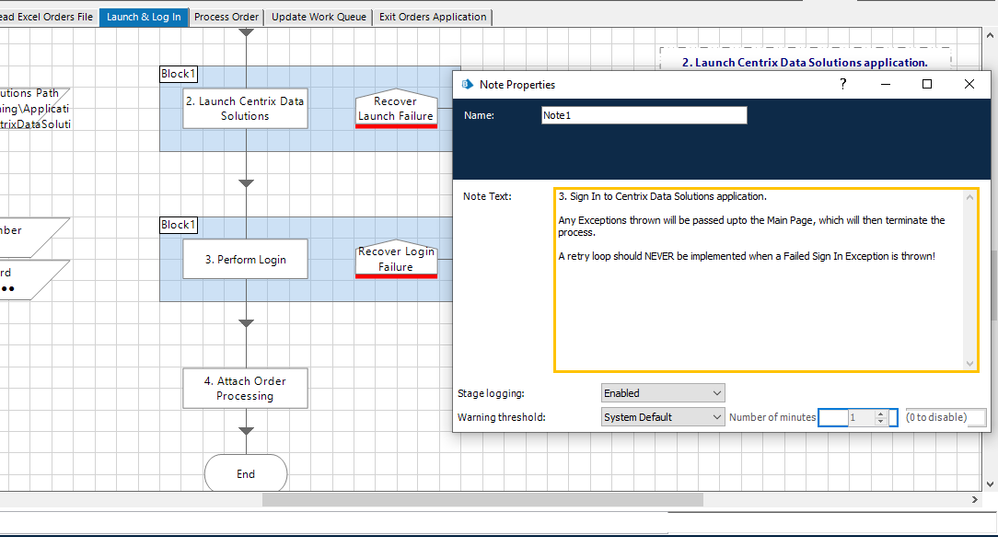Click the help question mark in Note Properties

point(843,85)
